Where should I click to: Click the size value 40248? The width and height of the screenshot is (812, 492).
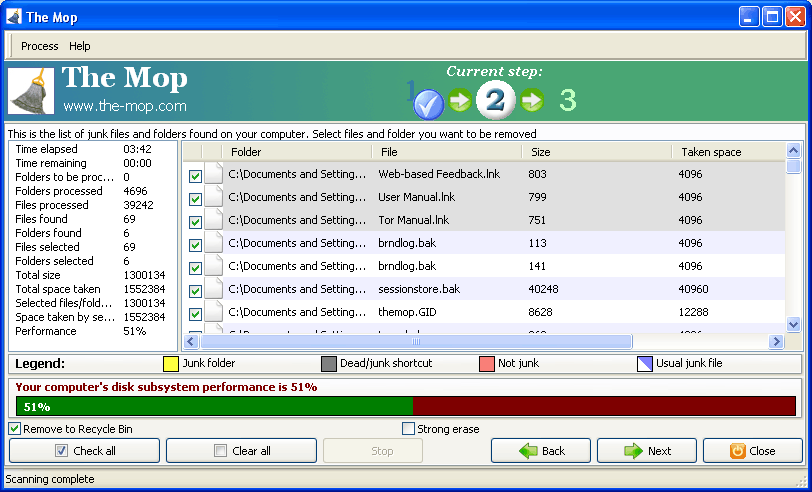[543, 289]
